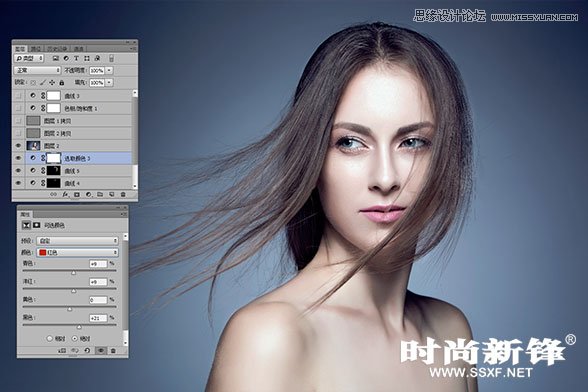Hide the 曲线 5 layer
Image resolution: width=588 pixels, height=392 pixels.
coord(18,171)
